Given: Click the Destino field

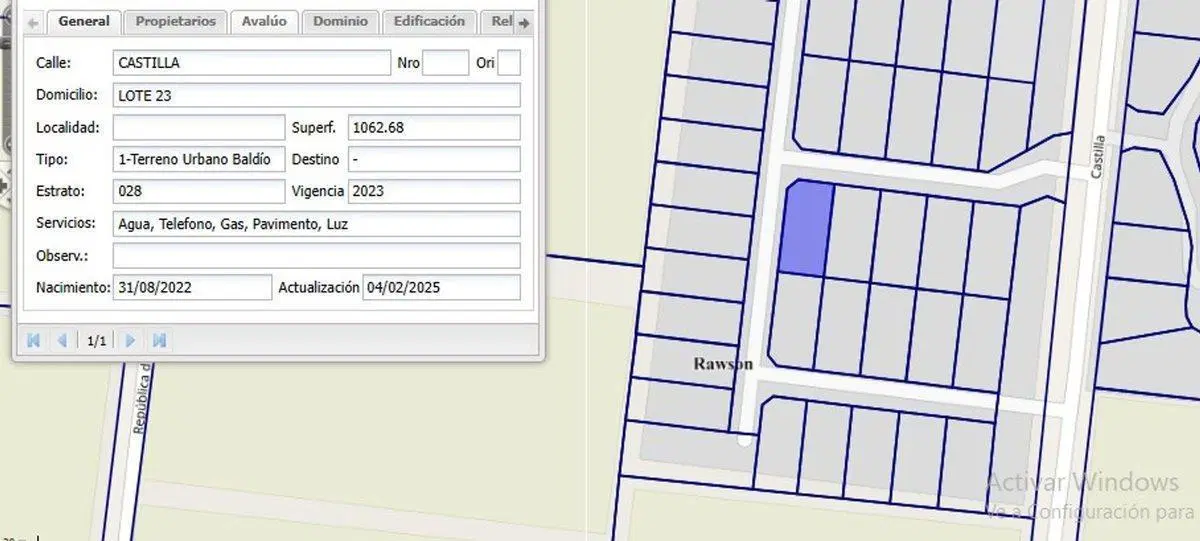Looking at the screenshot, I should click(x=434, y=159).
